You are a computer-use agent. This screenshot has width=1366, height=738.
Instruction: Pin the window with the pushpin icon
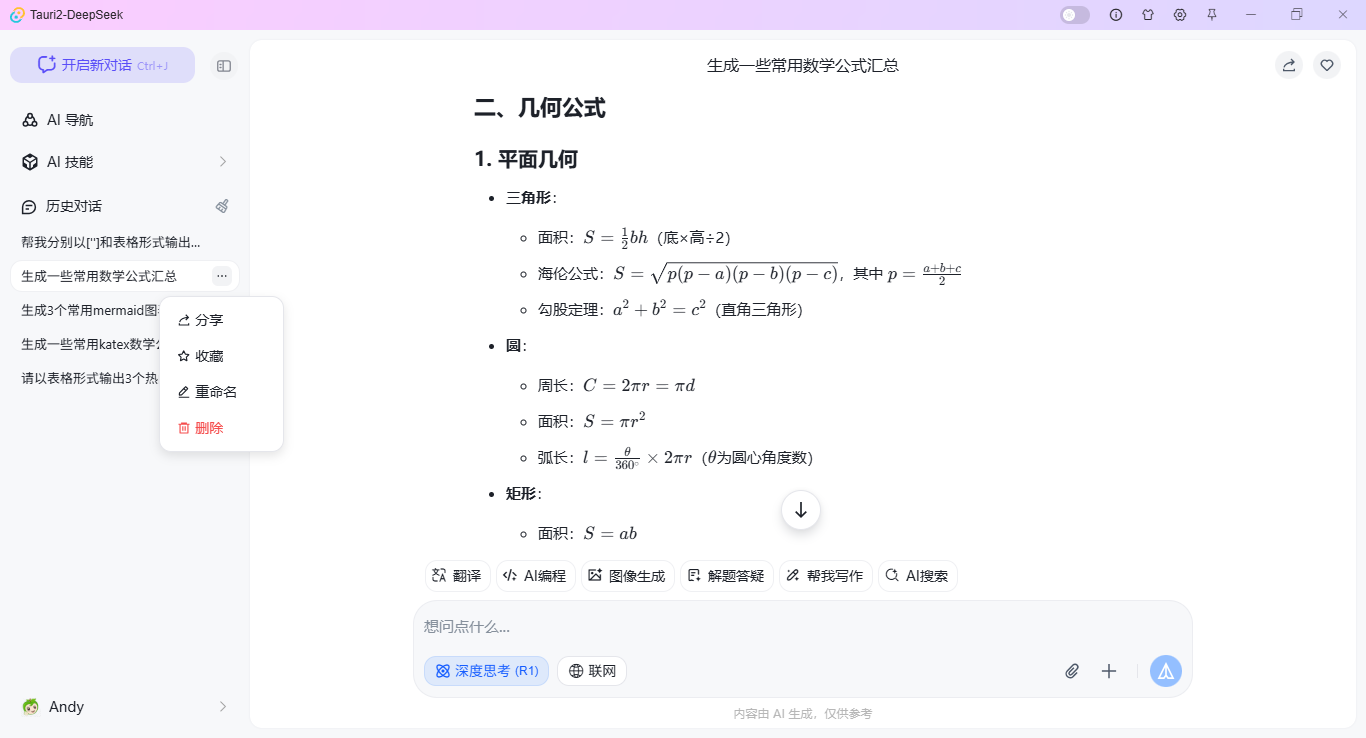tap(1212, 15)
